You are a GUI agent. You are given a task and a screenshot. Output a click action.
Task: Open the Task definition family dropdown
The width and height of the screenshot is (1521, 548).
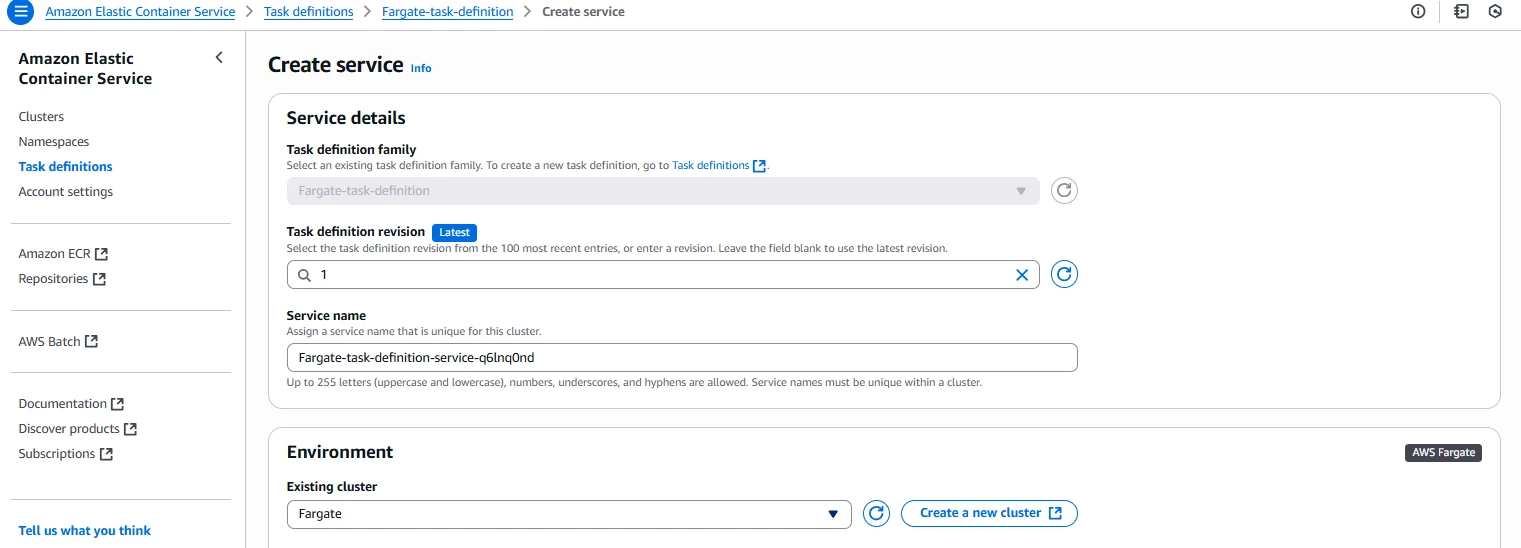click(x=663, y=191)
